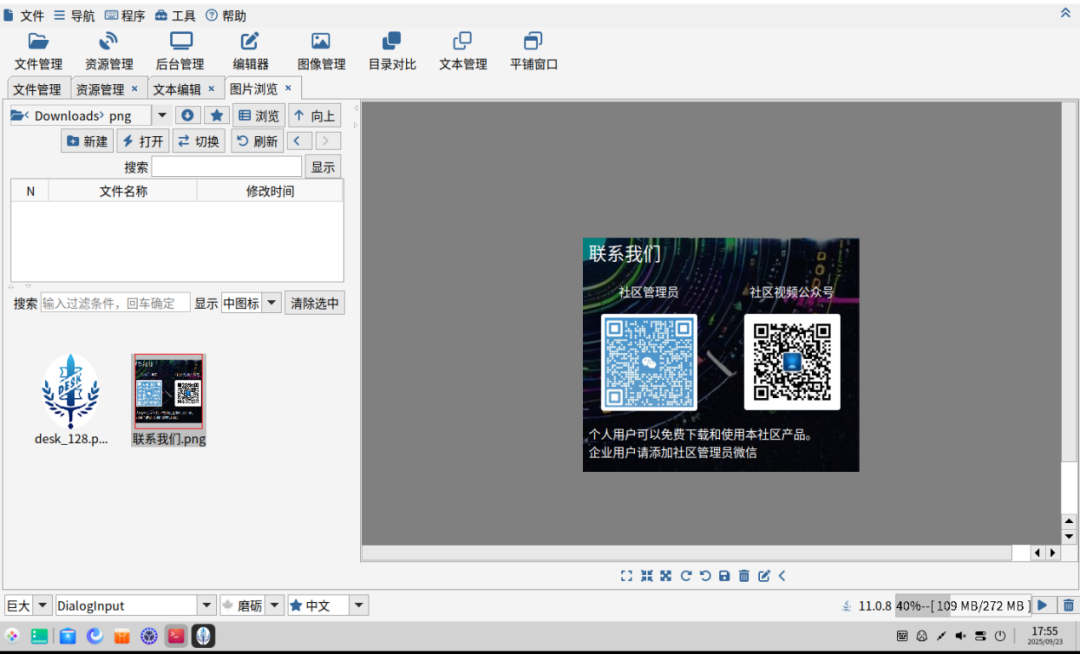Click the star favorite icon button

(217, 116)
